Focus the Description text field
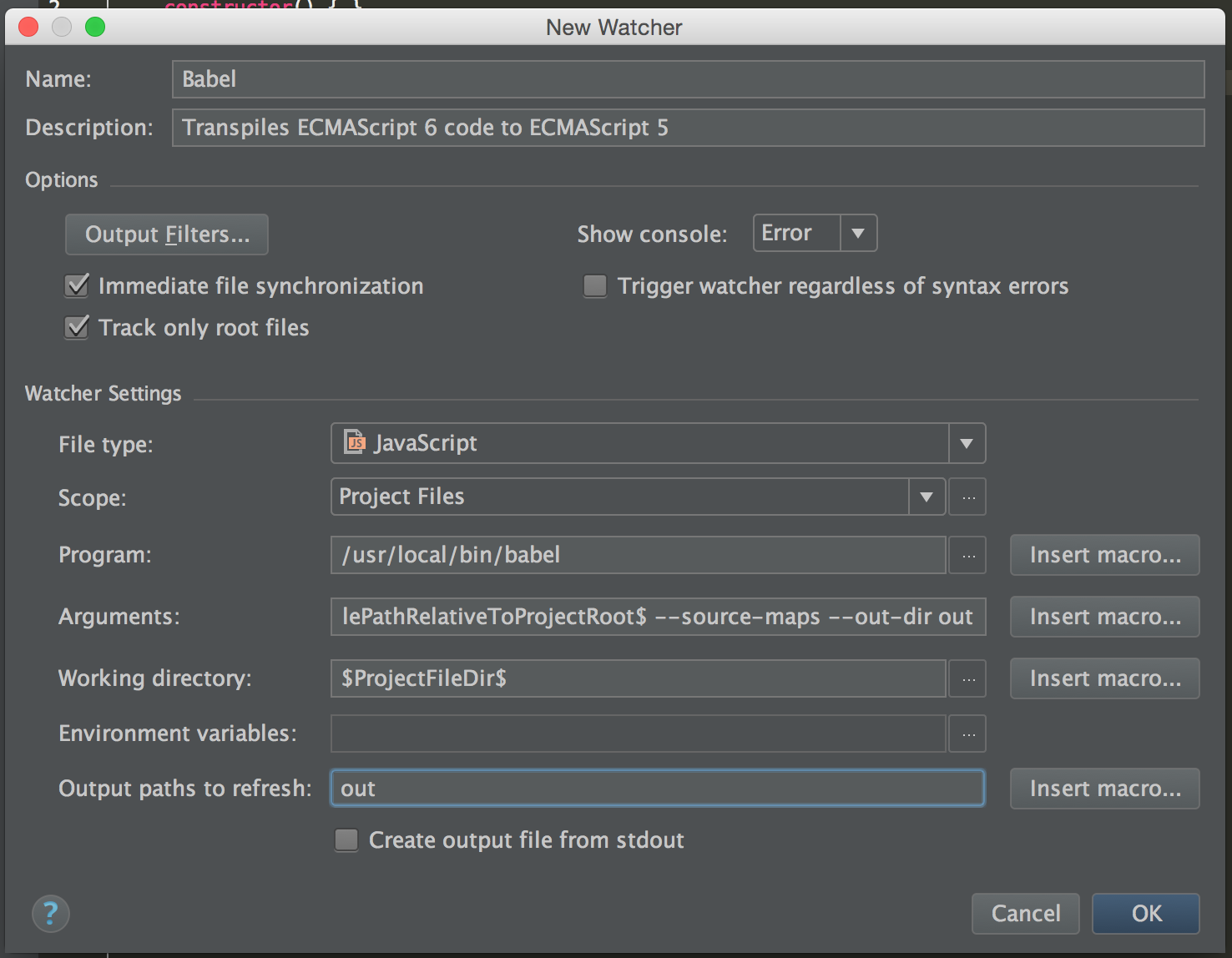This screenshot has width=1232, height=958. [689, 128]
